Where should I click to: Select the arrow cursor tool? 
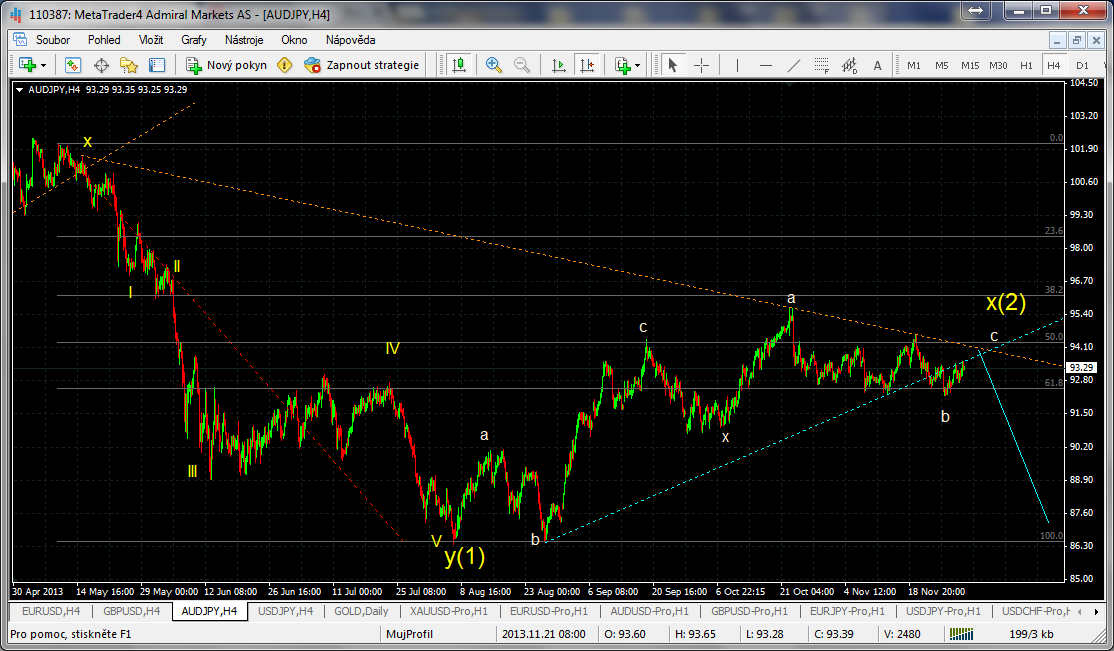tap(672, 65)
